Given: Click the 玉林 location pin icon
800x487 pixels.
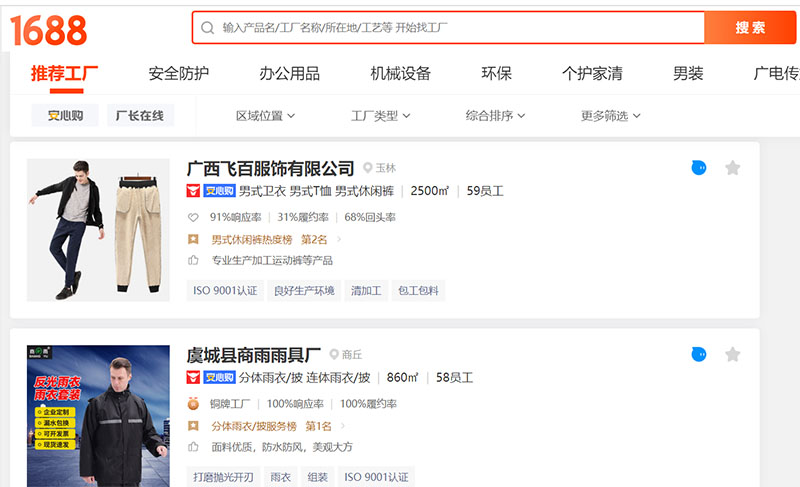Looking at the screenshot, I should coord(367,167).
